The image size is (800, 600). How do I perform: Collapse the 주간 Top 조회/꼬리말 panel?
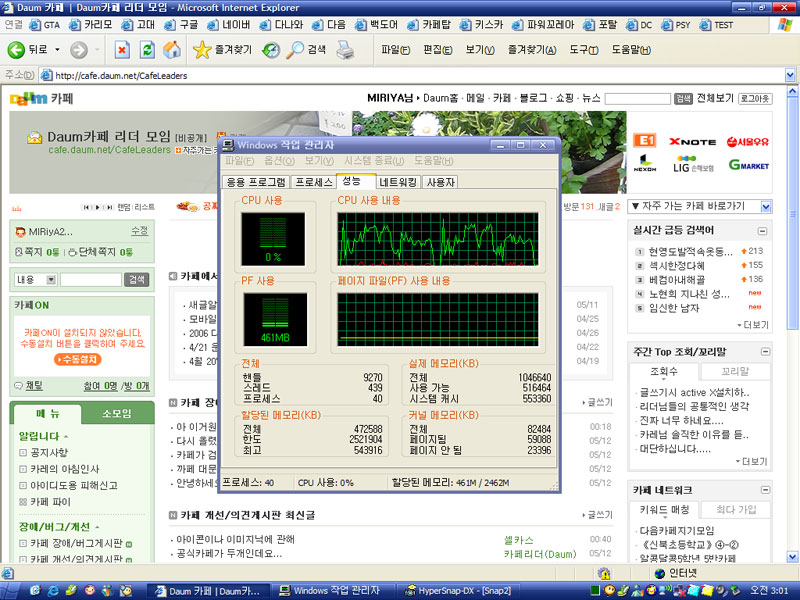765,352
